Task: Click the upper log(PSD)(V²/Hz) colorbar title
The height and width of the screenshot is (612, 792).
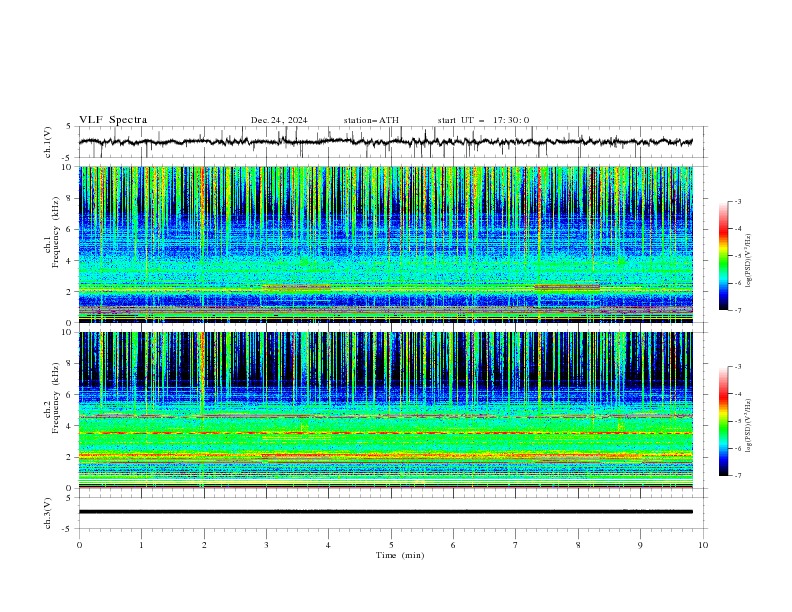Action: (x=749, y=261)
